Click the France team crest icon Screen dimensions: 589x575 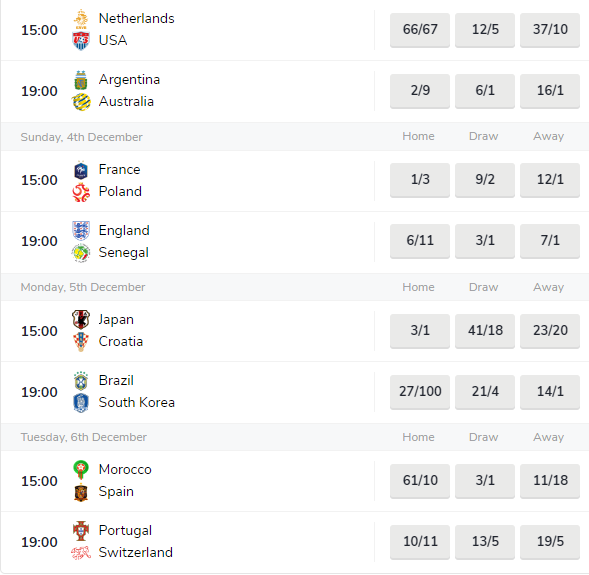pos(81,170)
